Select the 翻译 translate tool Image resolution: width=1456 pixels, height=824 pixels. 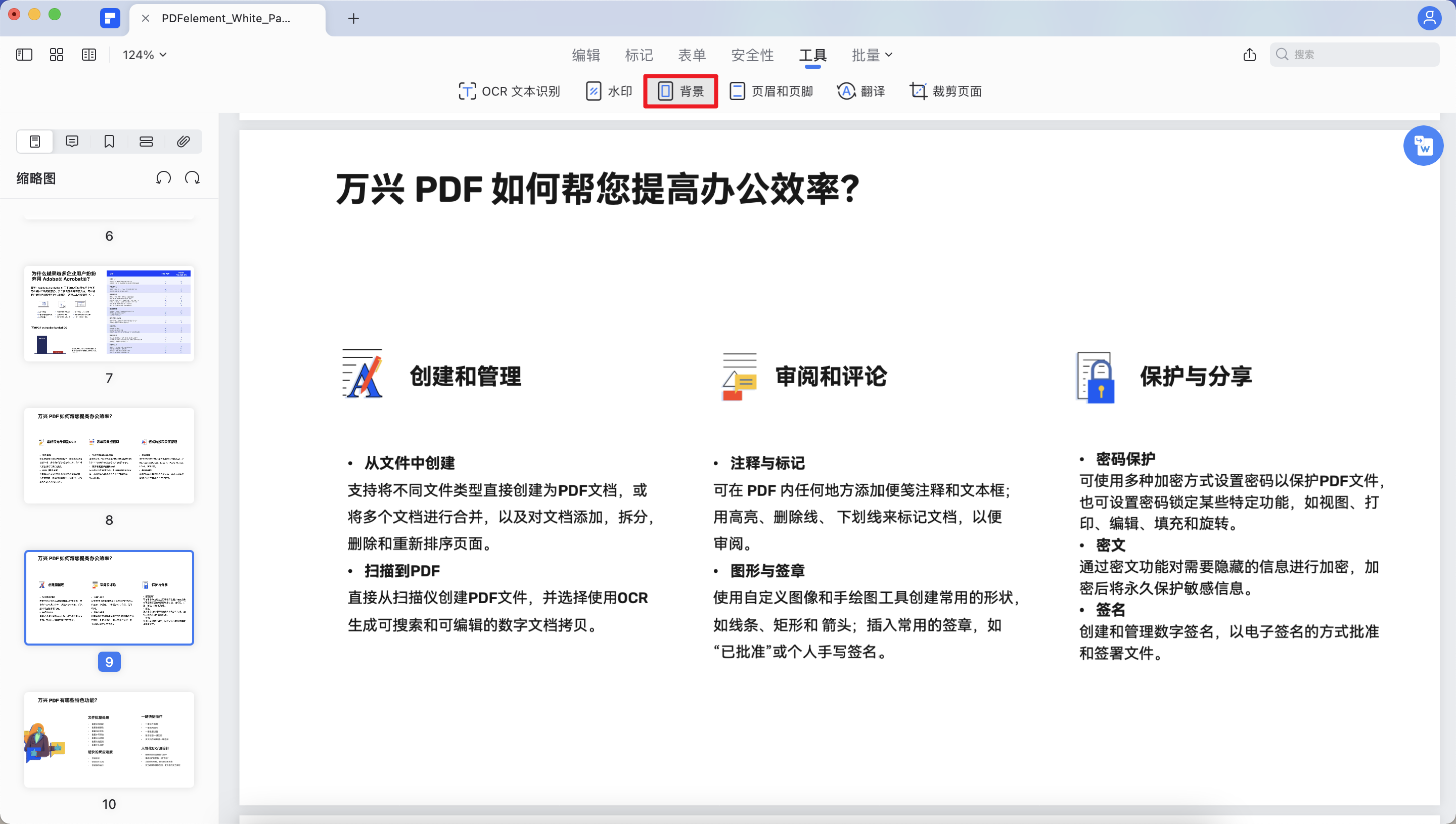860,91
